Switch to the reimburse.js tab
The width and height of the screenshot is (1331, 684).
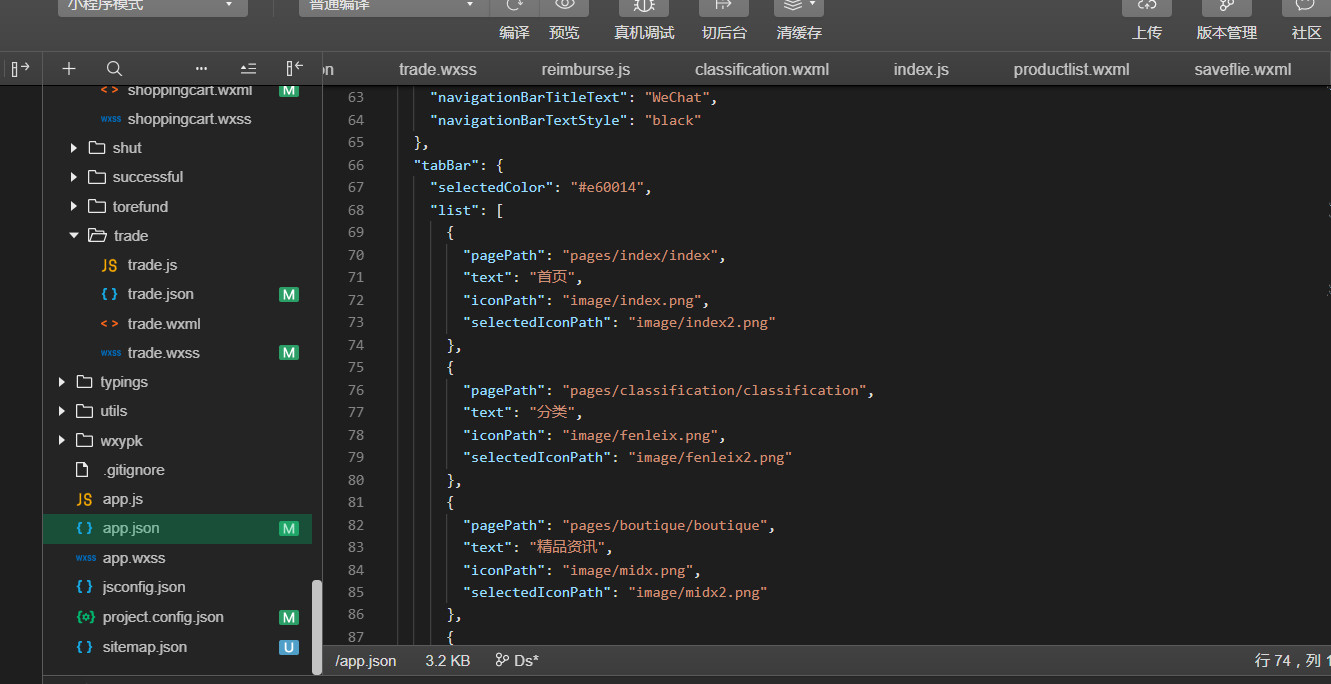(586, 70)
